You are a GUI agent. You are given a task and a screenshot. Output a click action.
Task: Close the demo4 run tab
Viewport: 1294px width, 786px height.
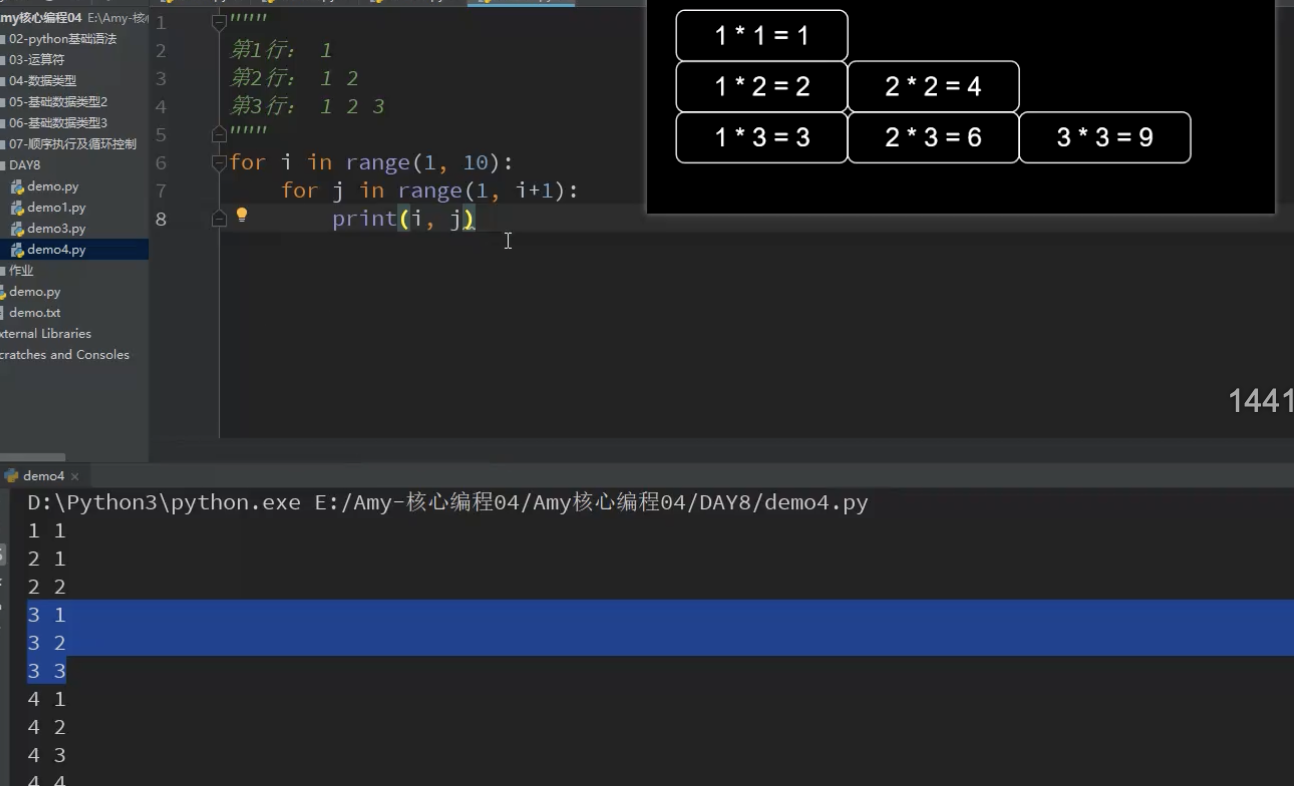click(x=75, y=477)
